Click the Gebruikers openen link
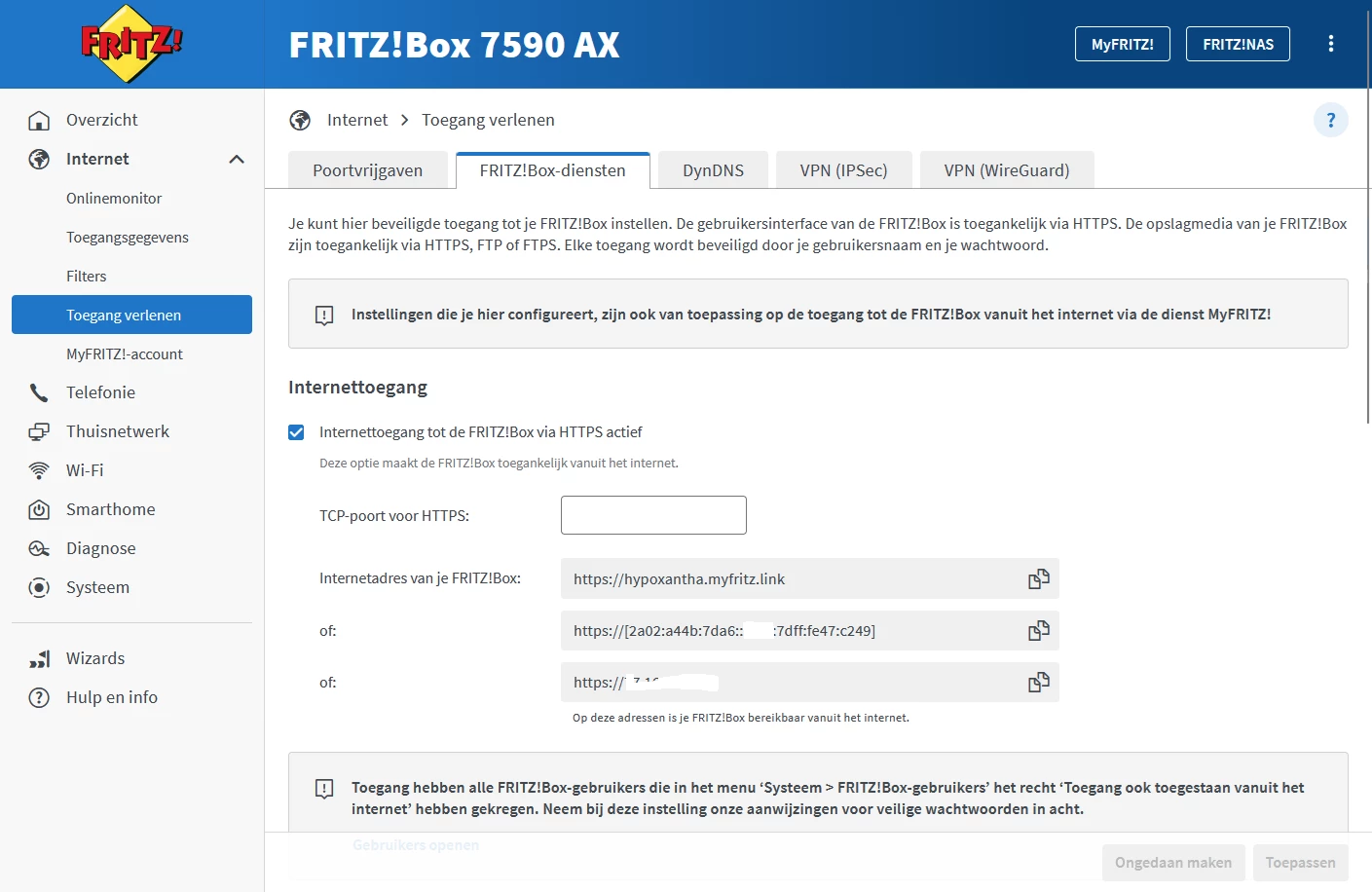The width and height of the screenshot is (1372, 892). coord(416,845)
